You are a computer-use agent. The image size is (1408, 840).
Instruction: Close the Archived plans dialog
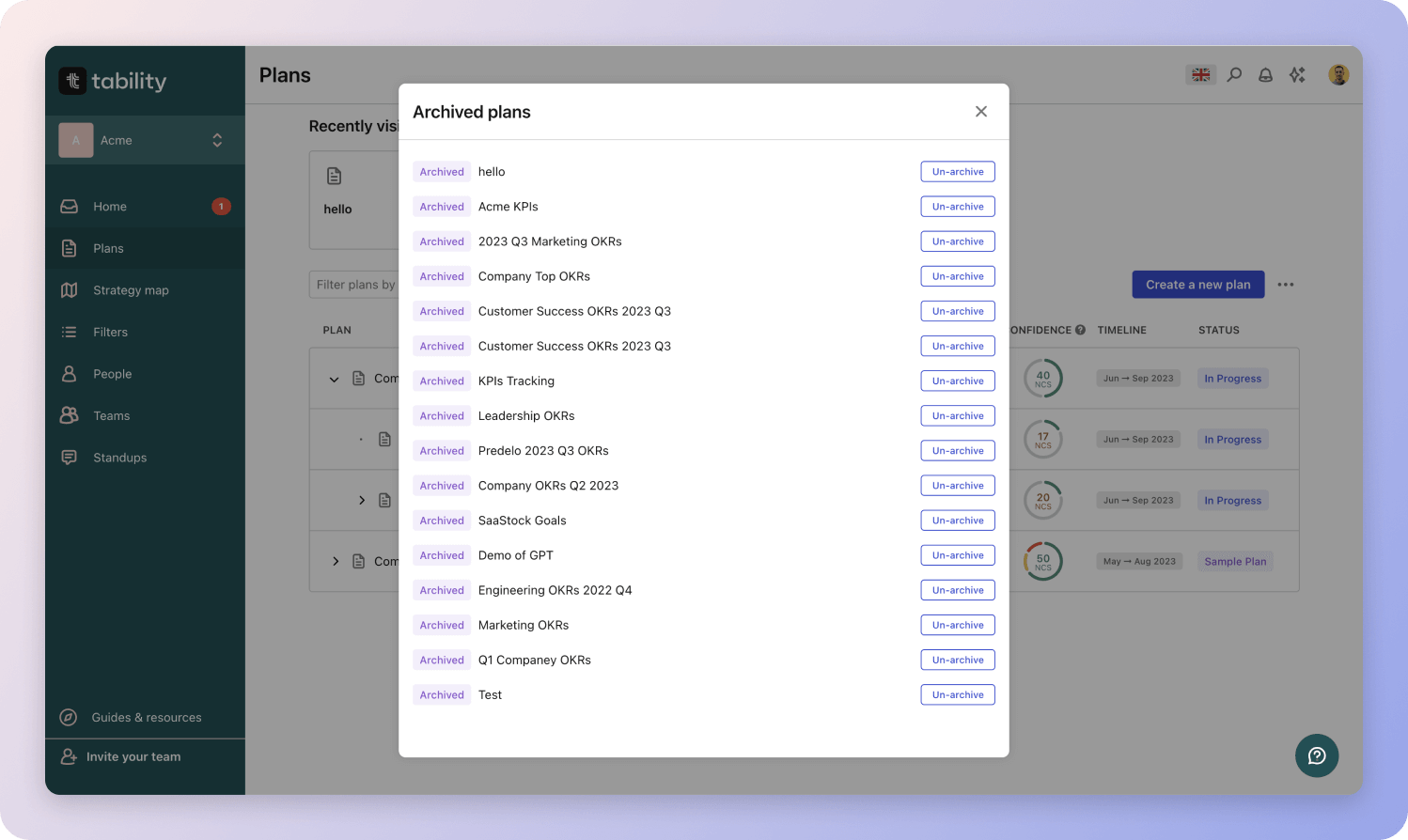[980, 112]
